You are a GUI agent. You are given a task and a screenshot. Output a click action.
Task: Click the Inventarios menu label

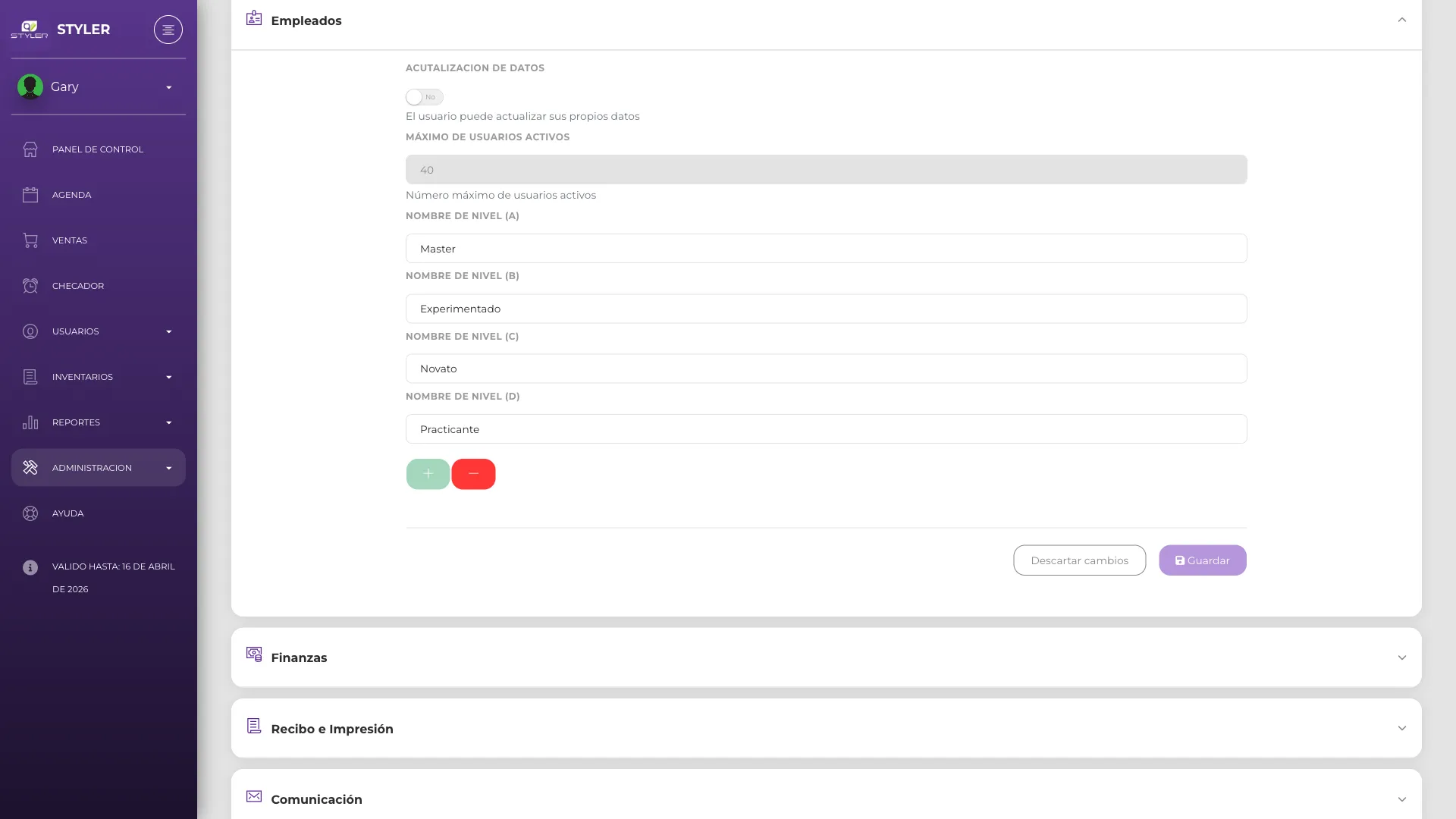tap(83, 377)
